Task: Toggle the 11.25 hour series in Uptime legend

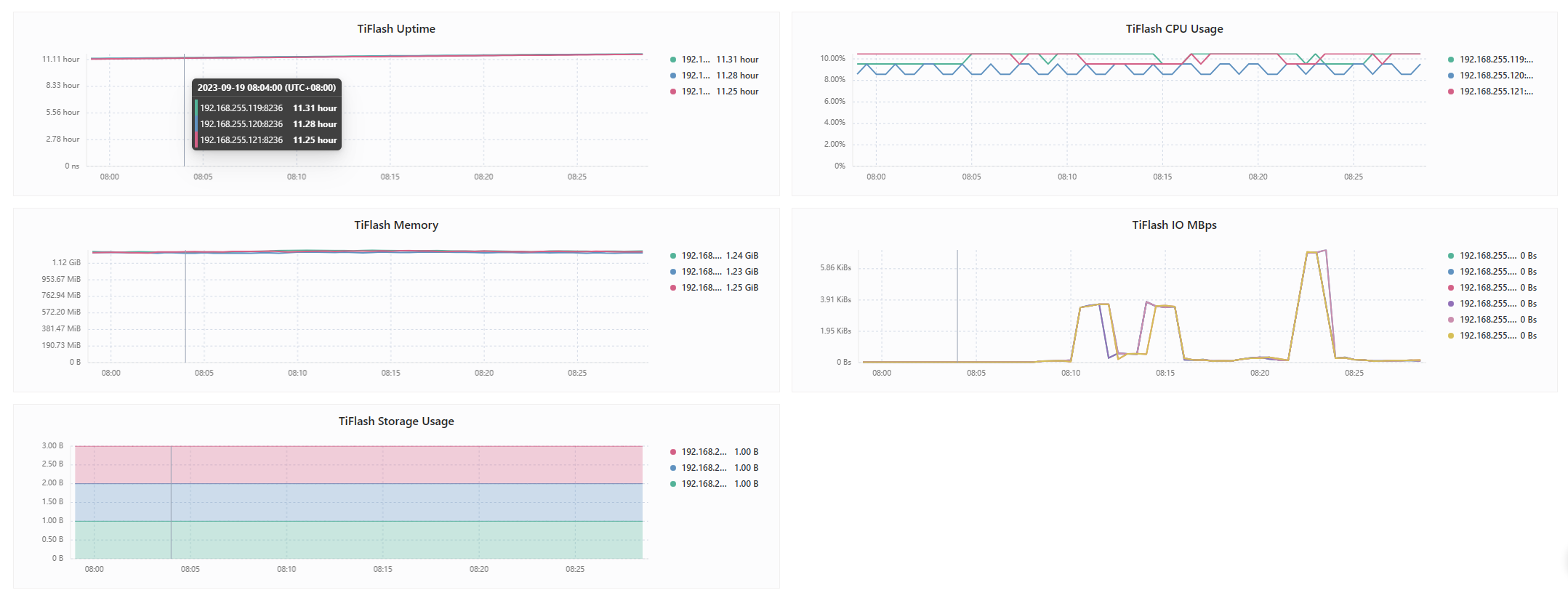Action: tap(714, 92)
